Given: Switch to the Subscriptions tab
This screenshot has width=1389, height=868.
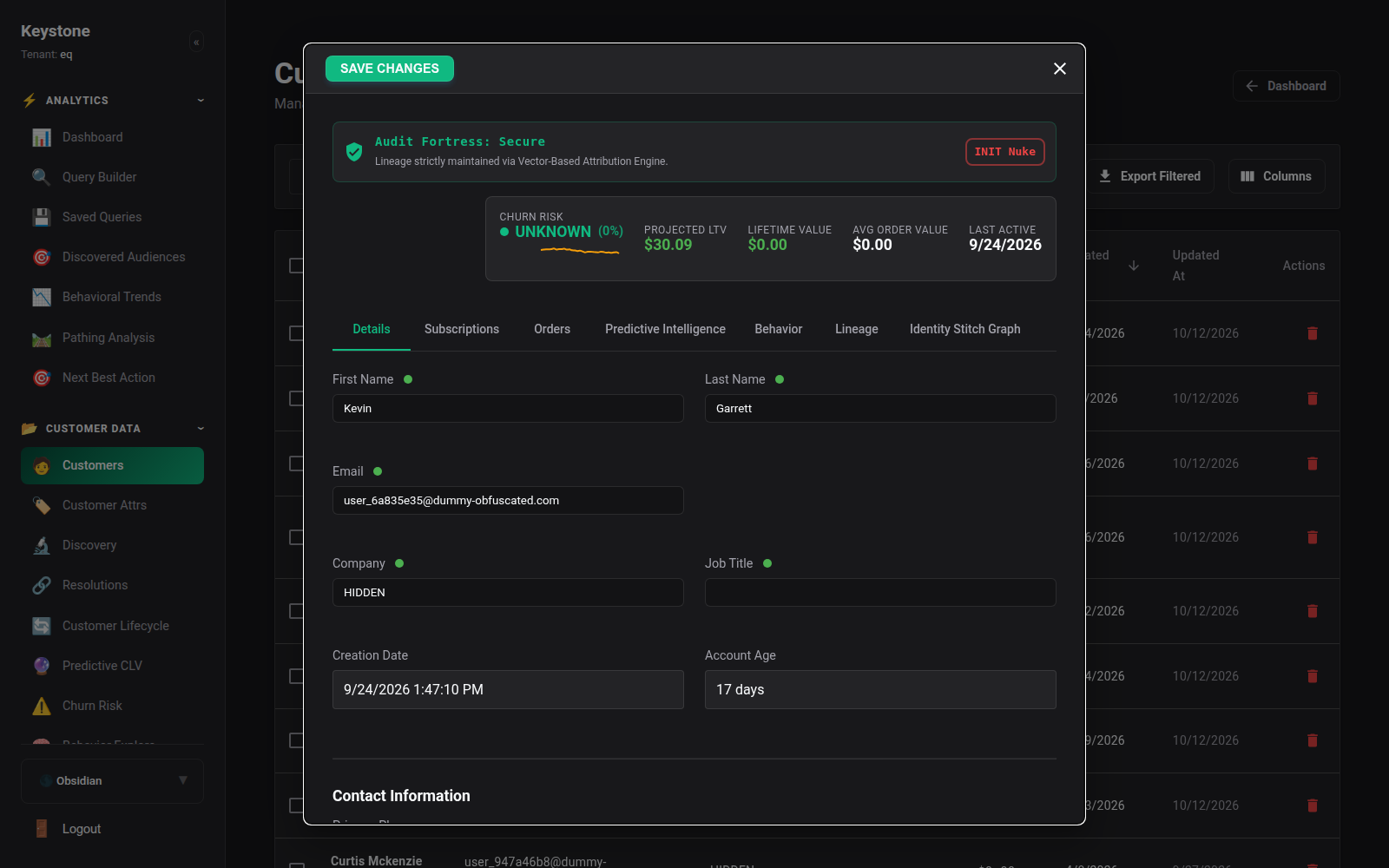Looking at the screenshot, I should [x=462, y=329].
